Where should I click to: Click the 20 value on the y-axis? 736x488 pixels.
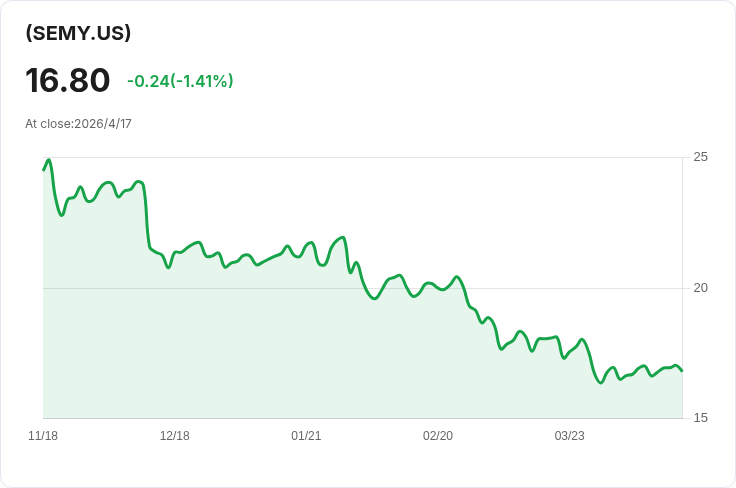pyautogui.click(x=700, y=288)
